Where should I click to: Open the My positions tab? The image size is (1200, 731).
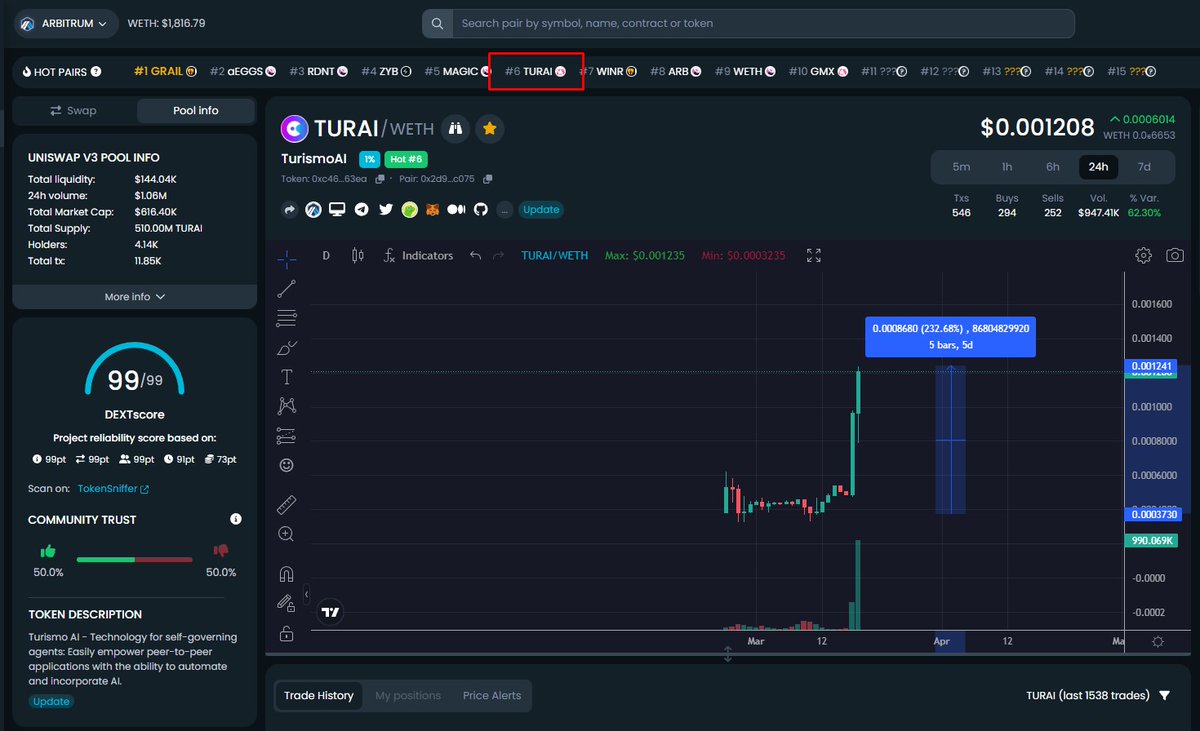click(408, 695)
